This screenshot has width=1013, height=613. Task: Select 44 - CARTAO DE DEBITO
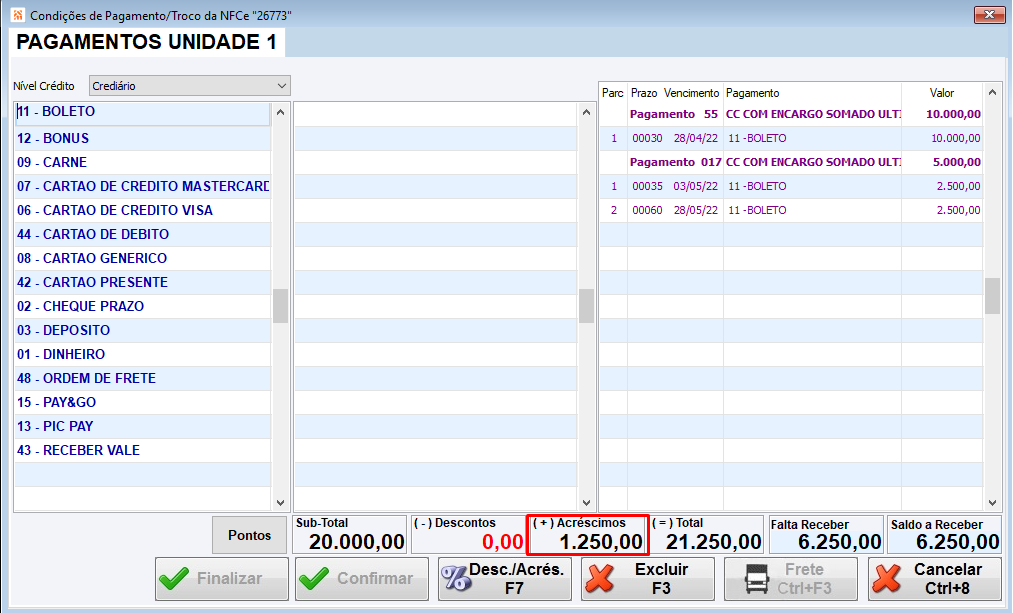[142, 234]
